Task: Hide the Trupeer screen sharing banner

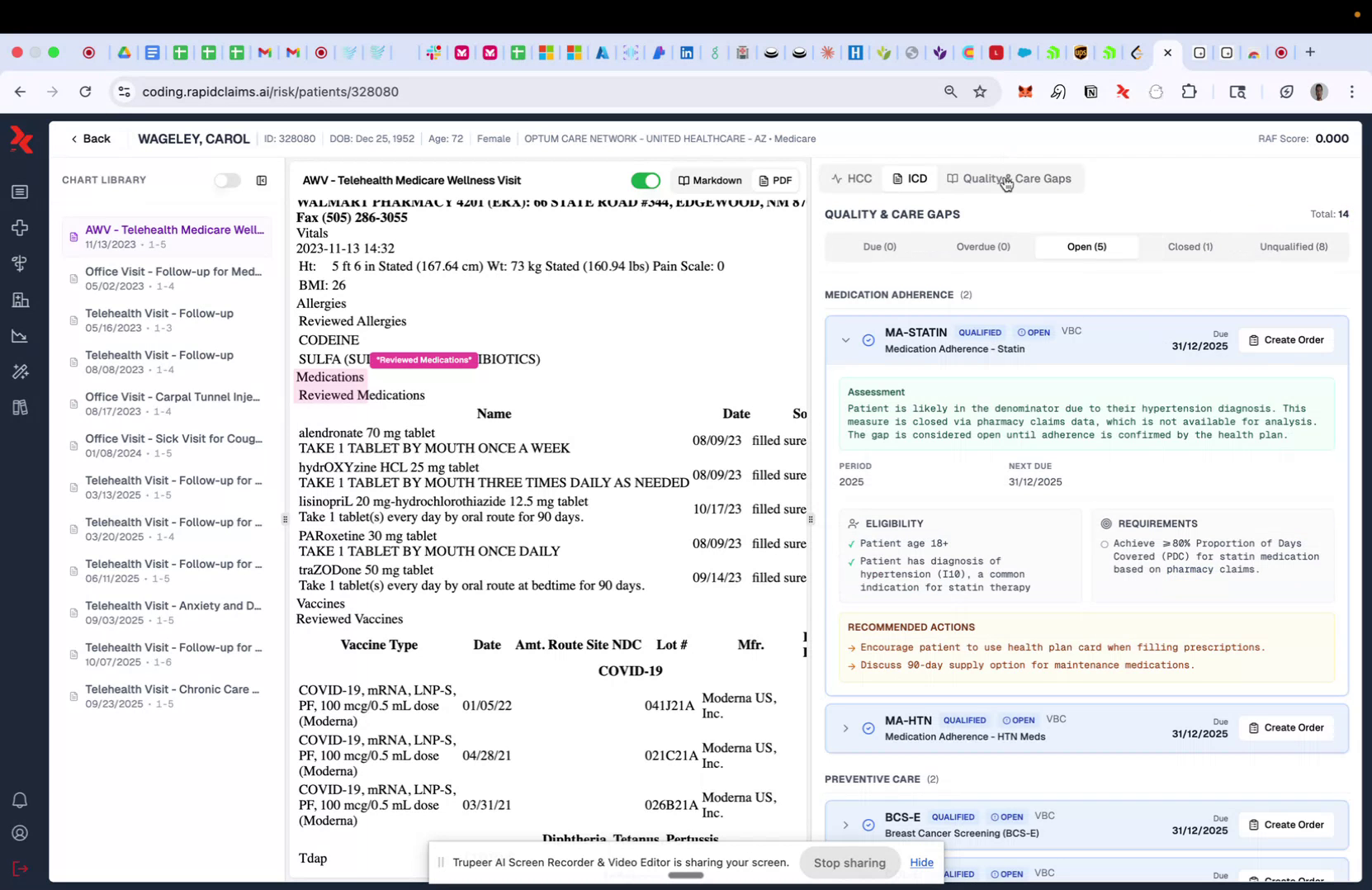Action: [921, 862]
